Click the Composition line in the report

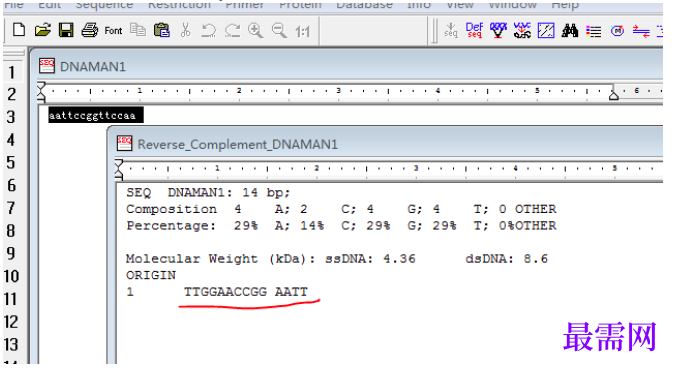tap(341, 209)
